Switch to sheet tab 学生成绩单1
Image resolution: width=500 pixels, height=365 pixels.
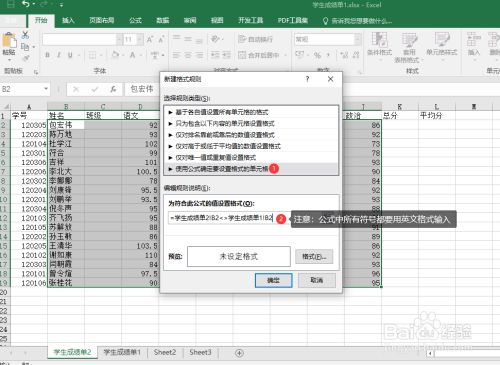(x=122, y=352)
